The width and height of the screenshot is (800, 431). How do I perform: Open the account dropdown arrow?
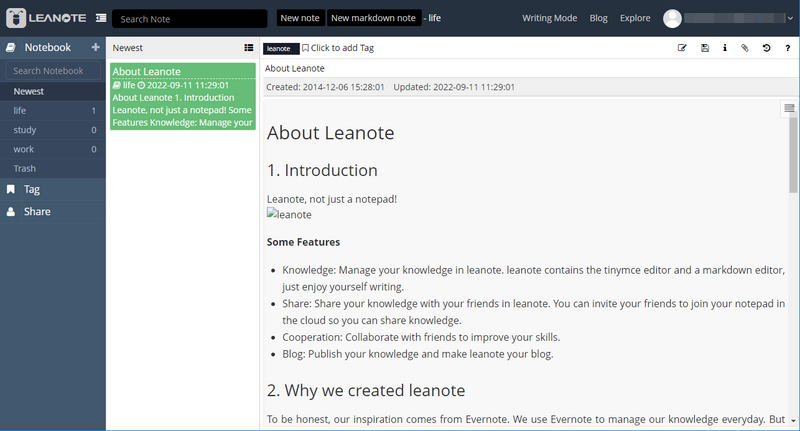790,18
